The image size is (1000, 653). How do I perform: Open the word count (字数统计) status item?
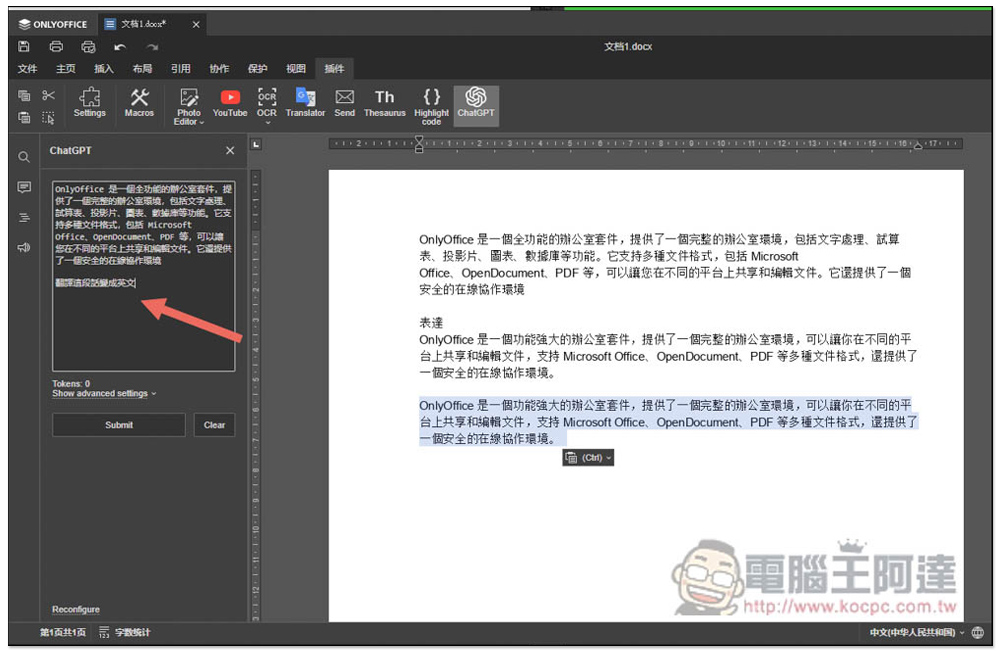[125, 632]
